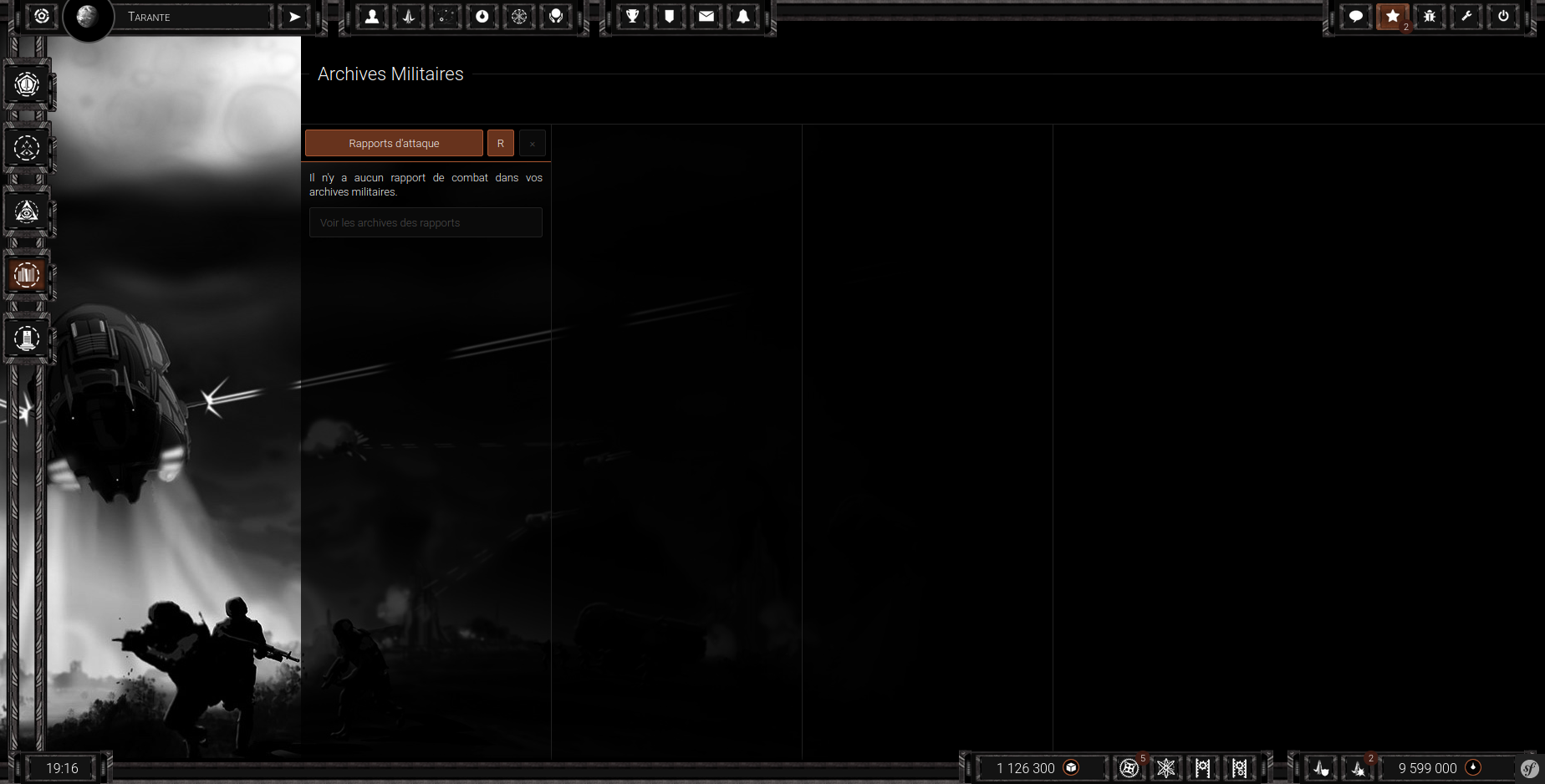
Task: Open the settings gear icon next to the planet
Action: tap(41, 16)
